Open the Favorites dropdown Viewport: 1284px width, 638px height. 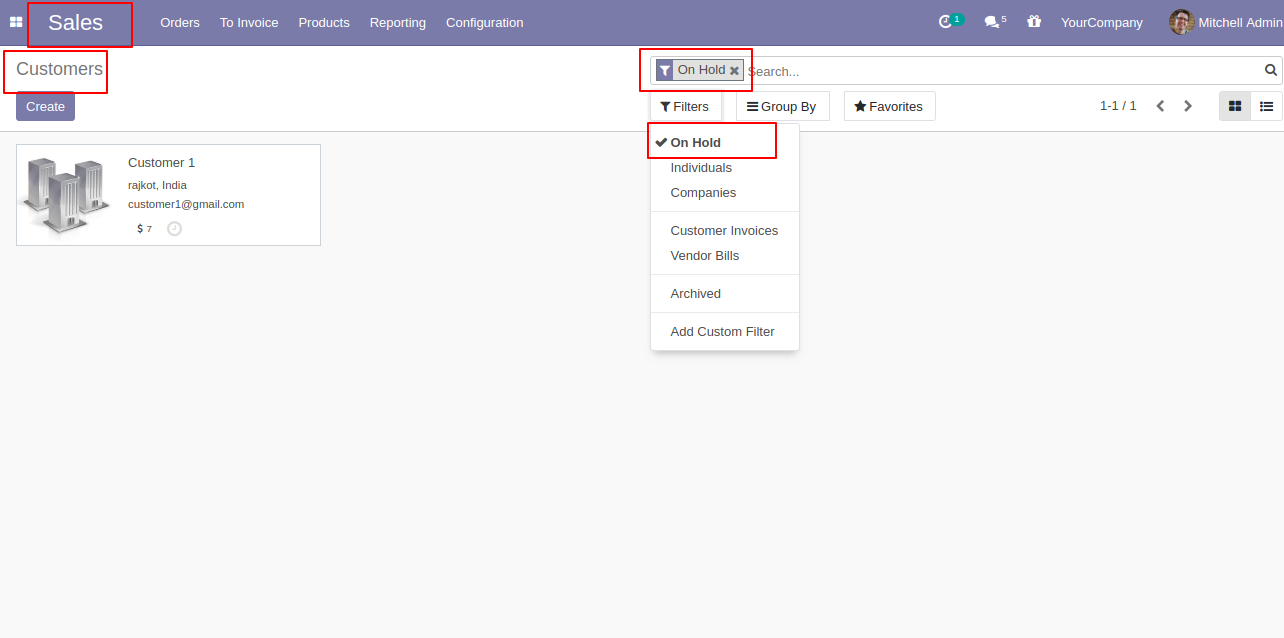click(x=889, y=106)
